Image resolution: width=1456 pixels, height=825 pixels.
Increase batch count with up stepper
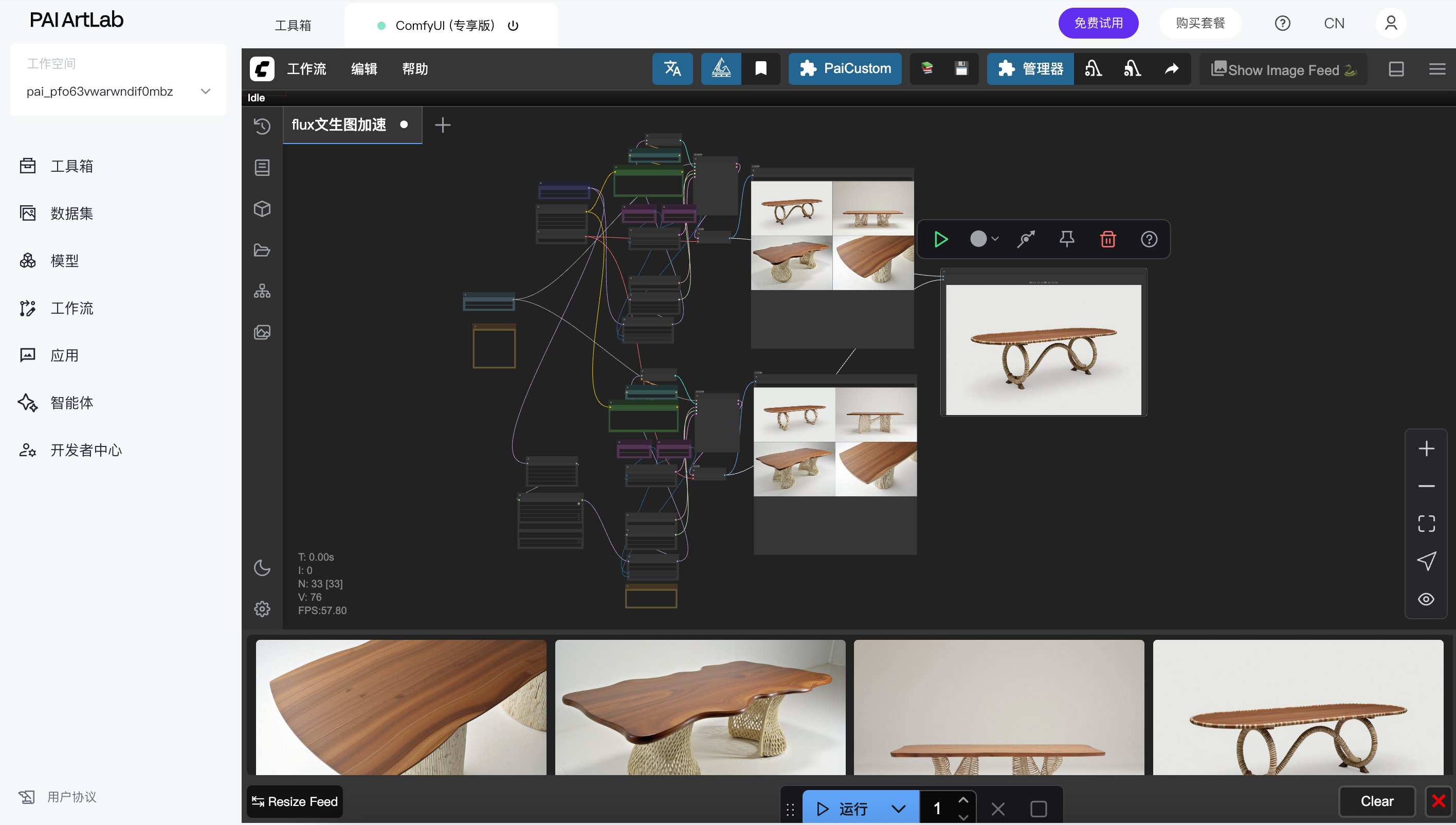click(963, 799)
